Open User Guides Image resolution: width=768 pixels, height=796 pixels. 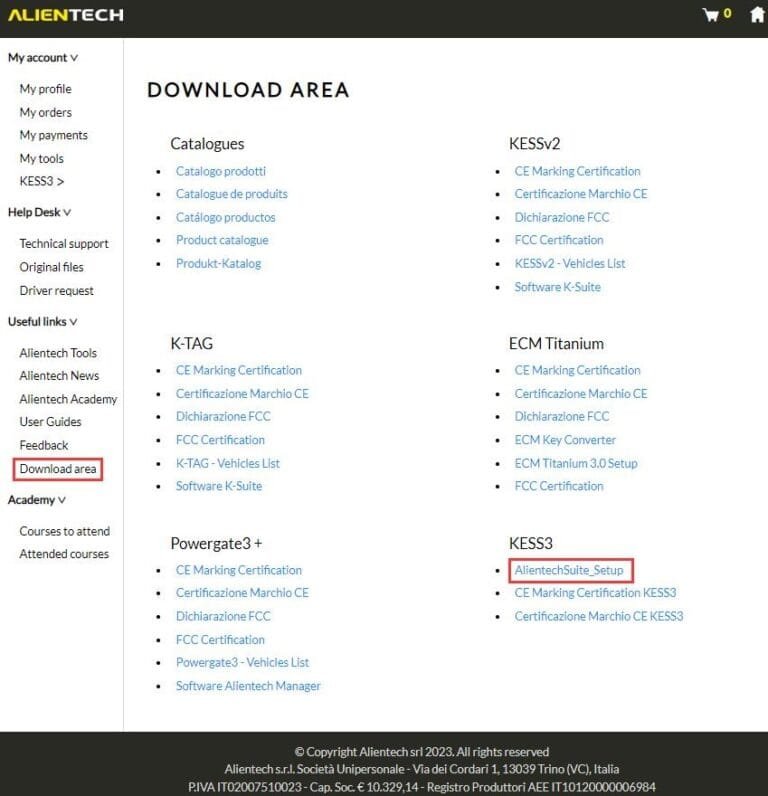click(x=50, y=422)
